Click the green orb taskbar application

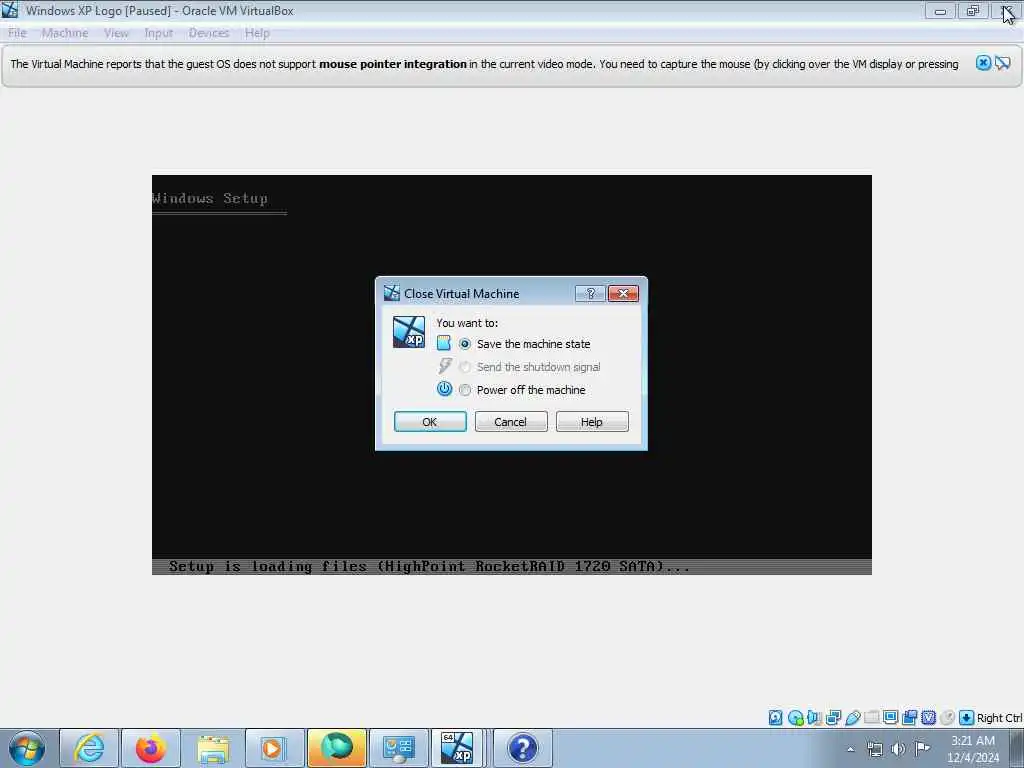[336, 748]
